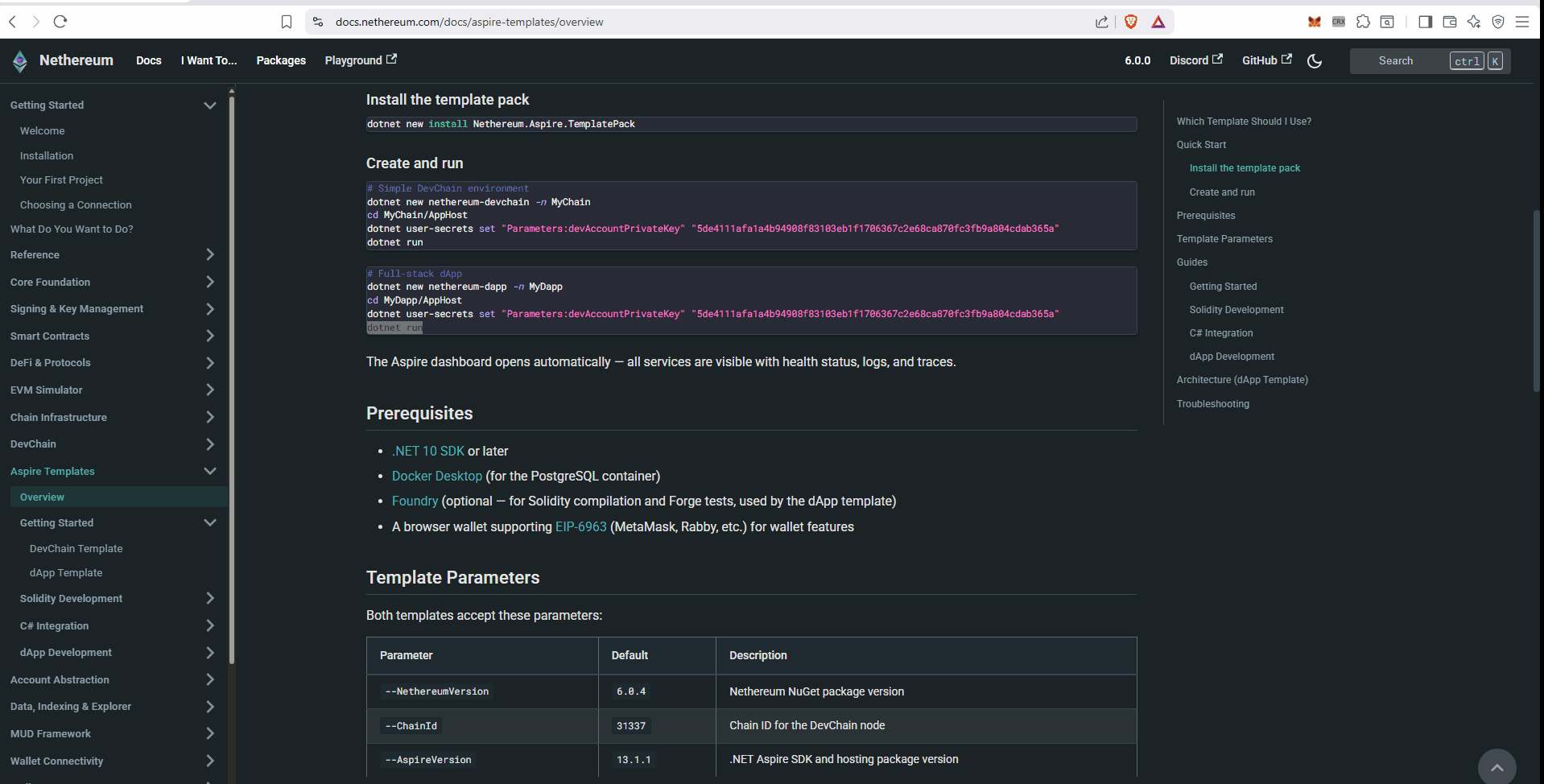Click the Brave Shields lion icon
The image size is (1544, 784).
pyautogui.click(x=1131, y=22)
